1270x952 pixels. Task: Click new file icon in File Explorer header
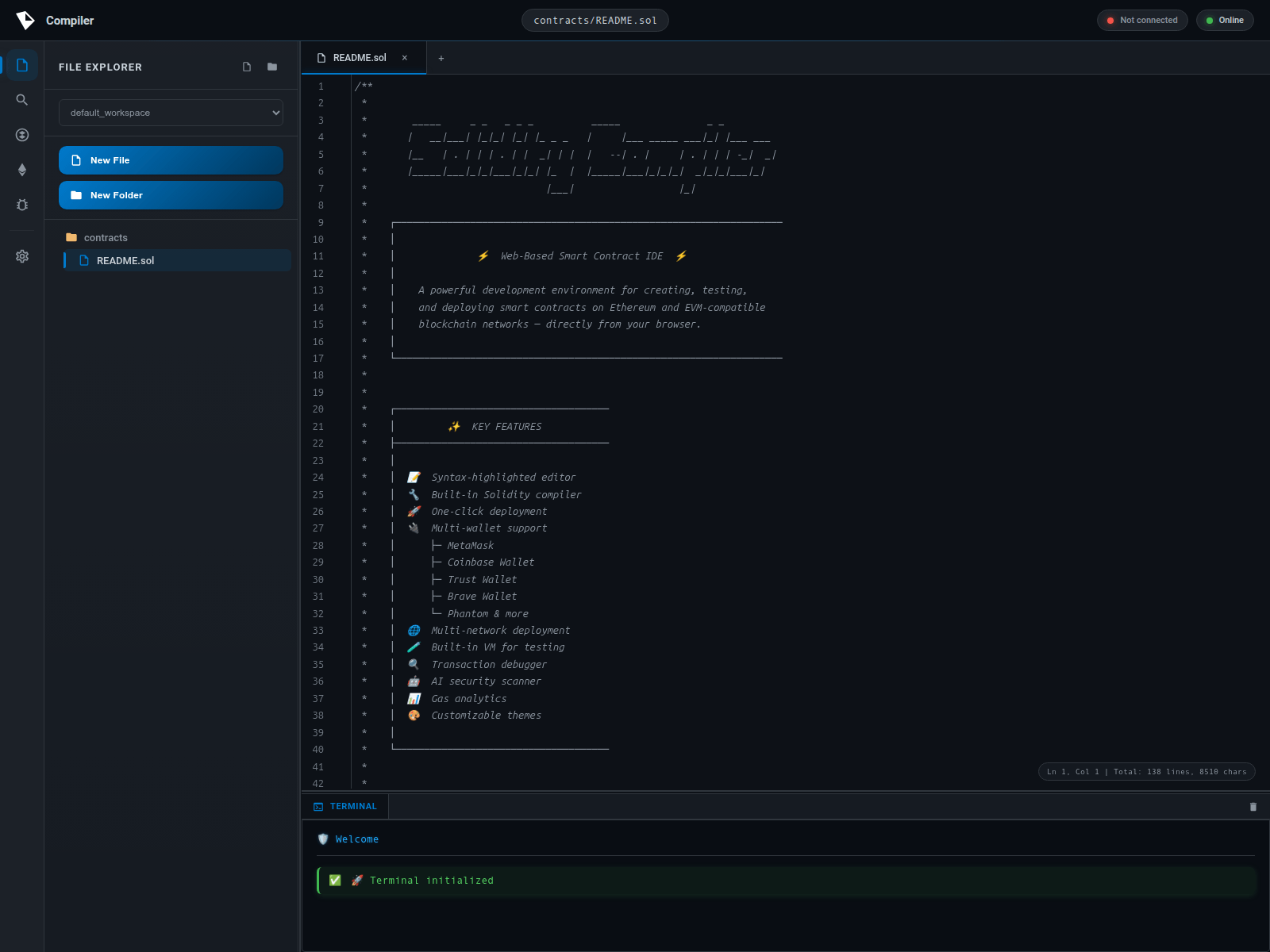(x=247, y=67)
